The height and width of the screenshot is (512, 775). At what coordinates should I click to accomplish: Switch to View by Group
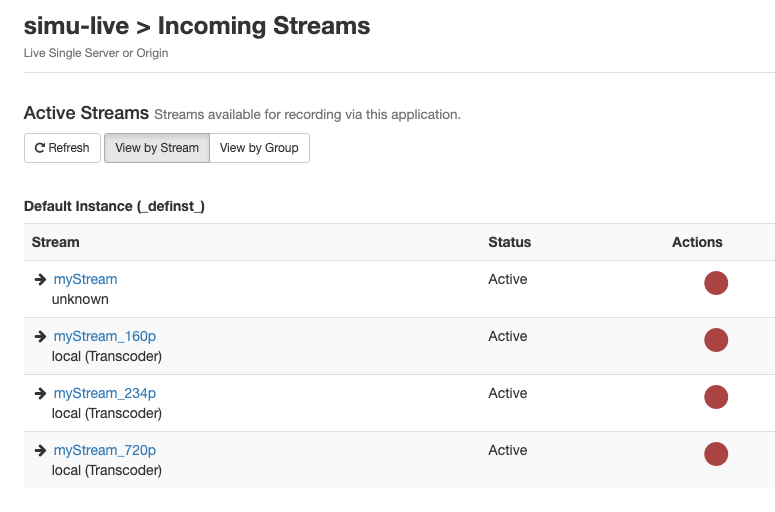tap(259, 148)
